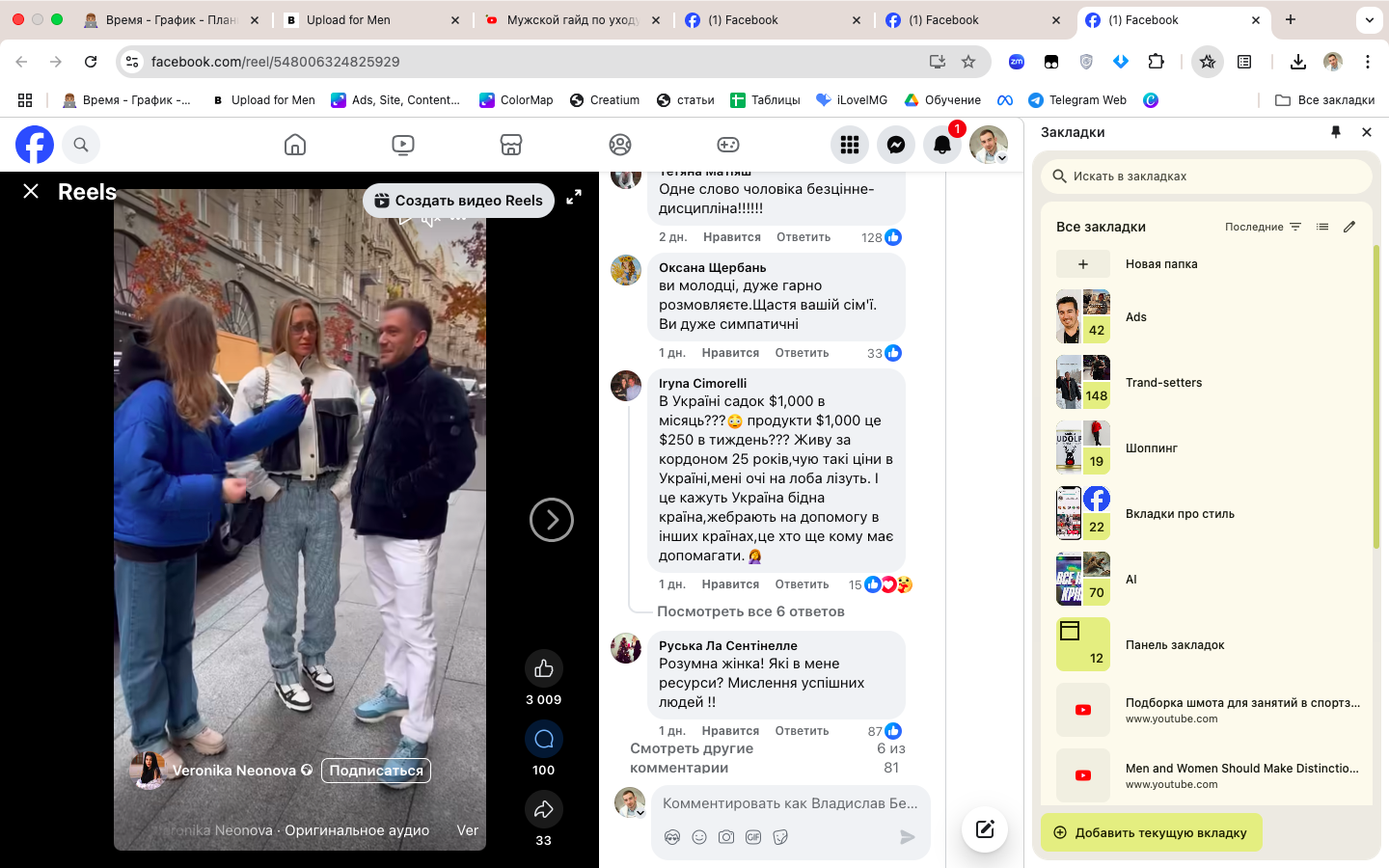
Task: Open Все закладки folder in bookmarks bar
Action: 1324,100
